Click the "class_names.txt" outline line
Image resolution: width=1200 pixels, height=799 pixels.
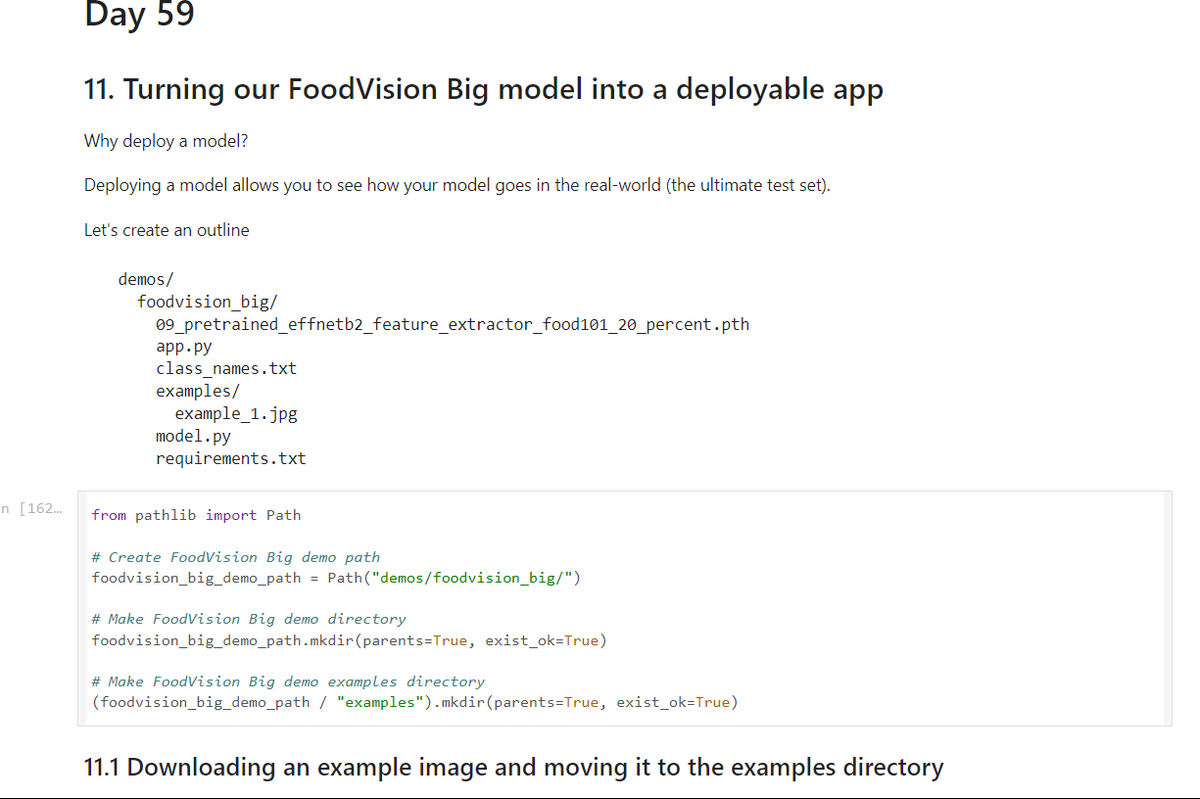point(226,368)
